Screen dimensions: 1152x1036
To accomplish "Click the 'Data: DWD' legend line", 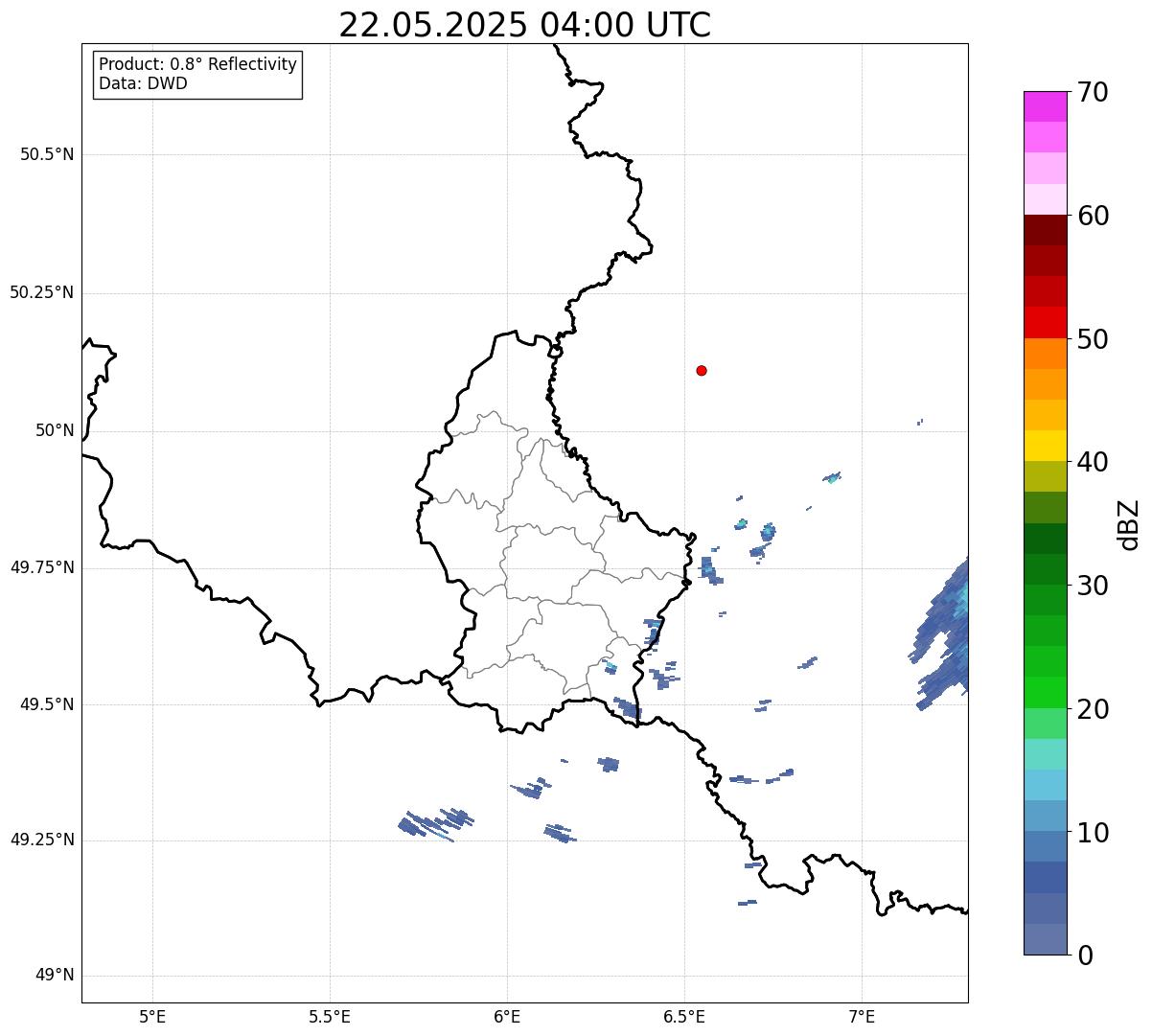I will click(x=143, y=83).
